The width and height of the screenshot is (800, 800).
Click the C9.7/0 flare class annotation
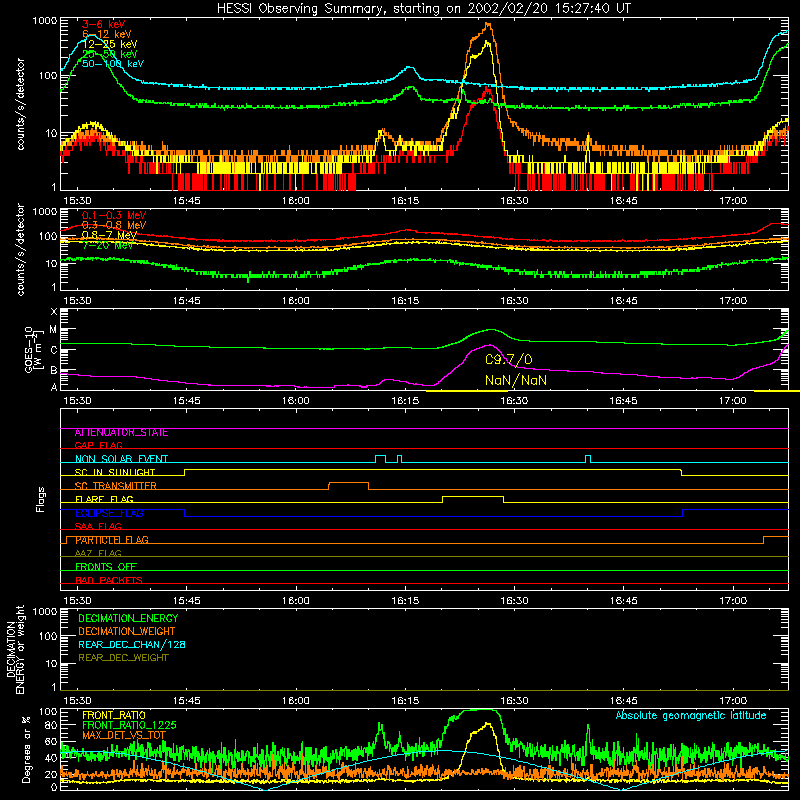[x=509, y=360]
